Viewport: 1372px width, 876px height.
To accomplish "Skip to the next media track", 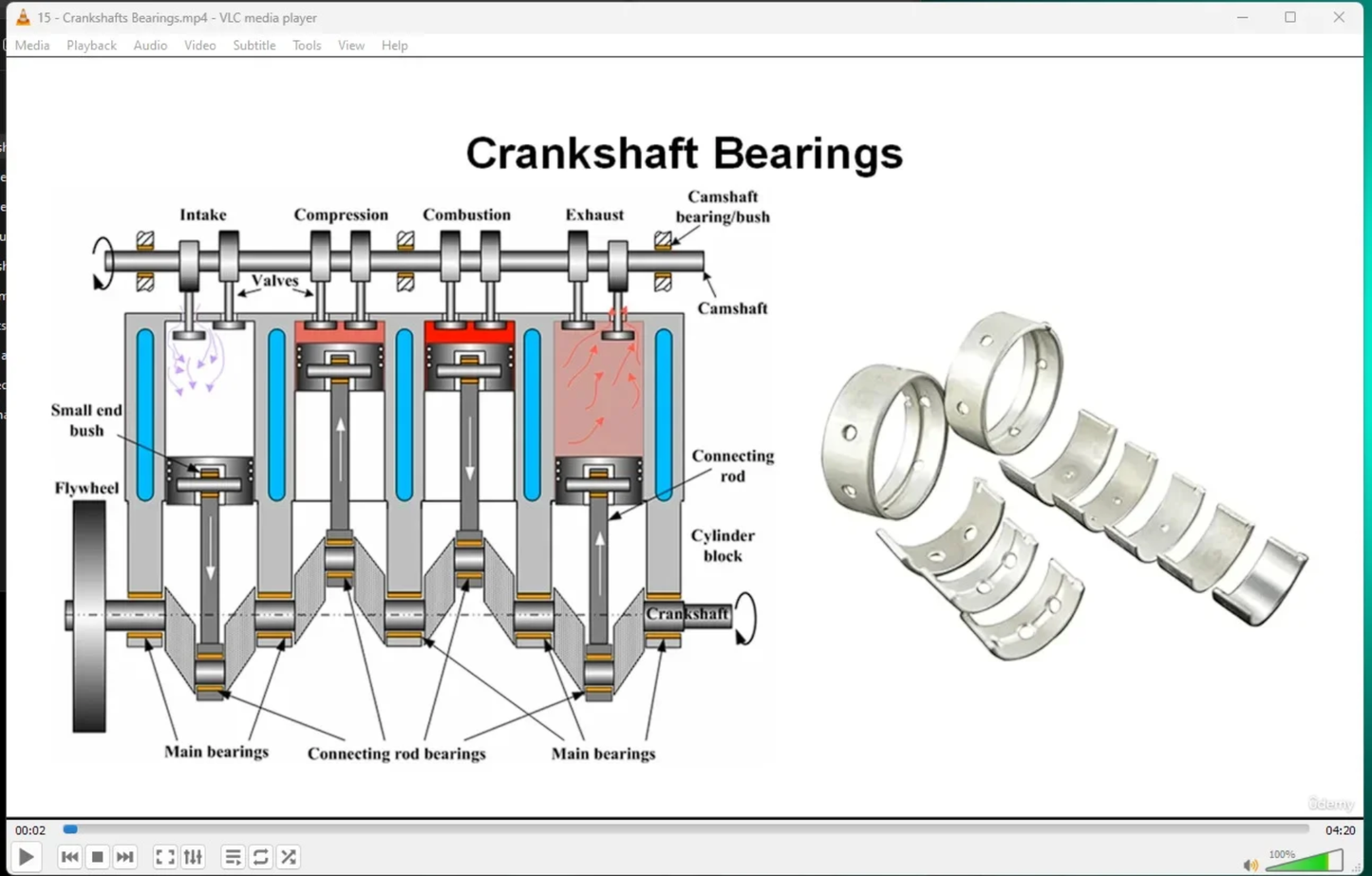I will pyautogui.click(x=124, y=857).
